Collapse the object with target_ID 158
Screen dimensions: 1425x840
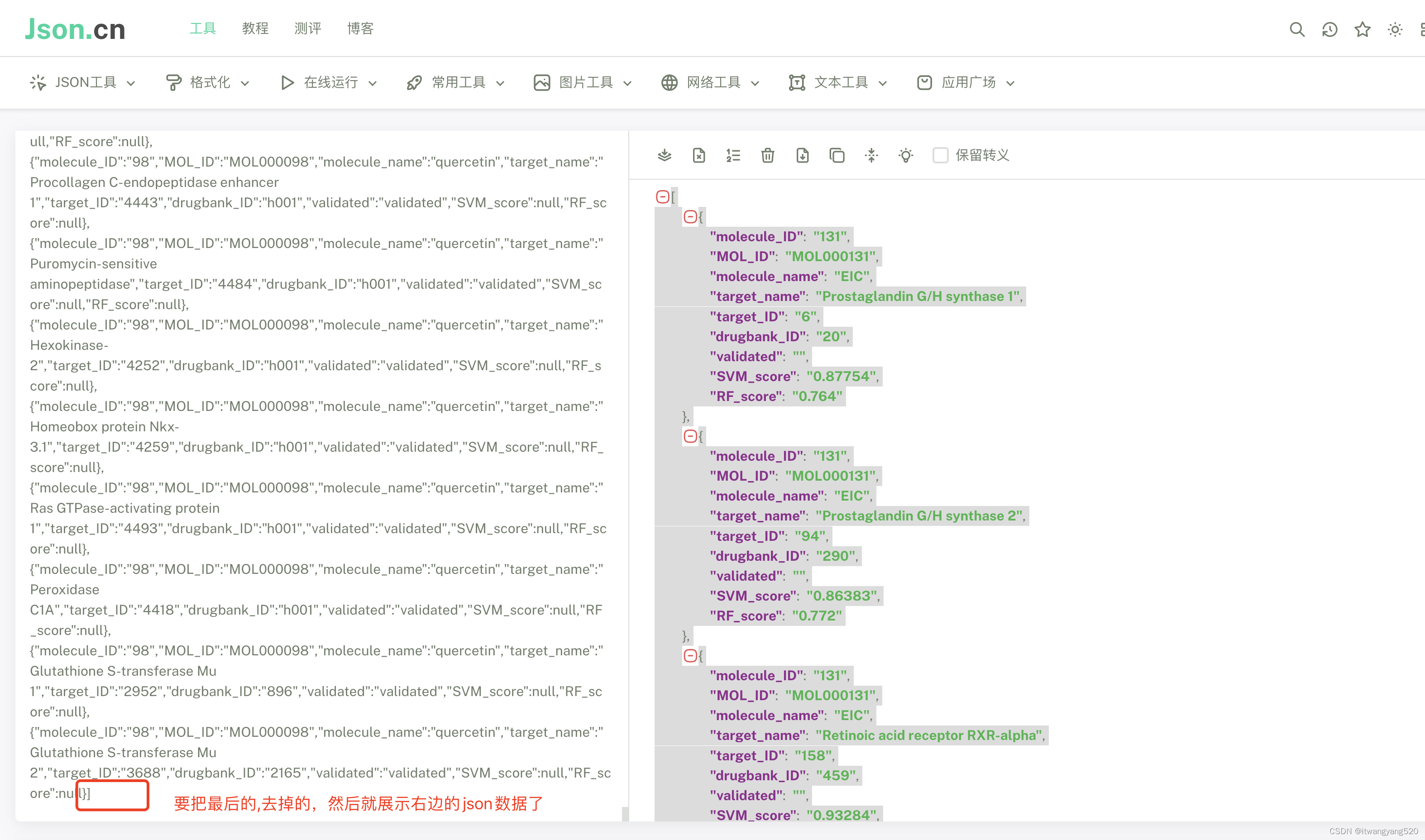pyautogui.click(x=690, y=655)
